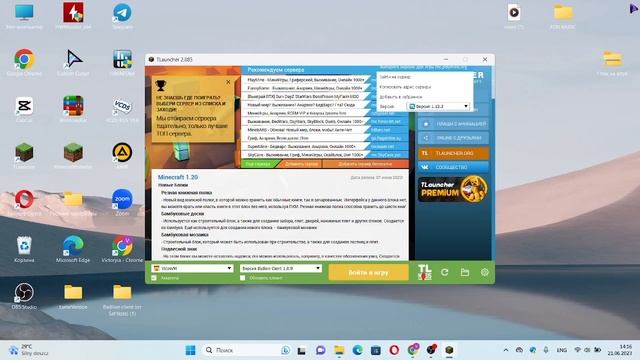Open Telegram desktop shortcut
640x360 pixels.
click(x=122, y=16)
